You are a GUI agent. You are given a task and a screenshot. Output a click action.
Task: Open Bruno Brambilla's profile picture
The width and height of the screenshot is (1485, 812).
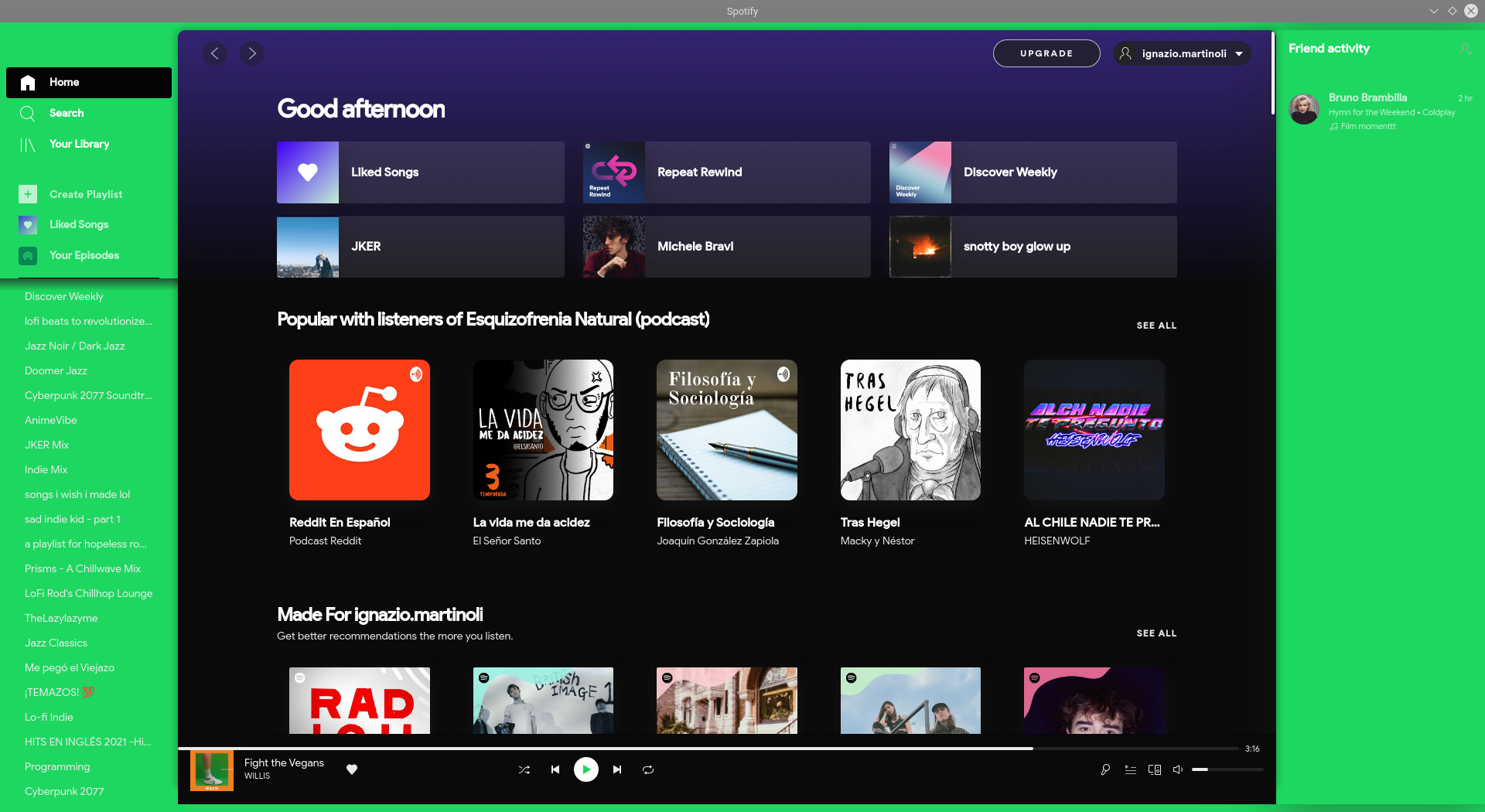[x=1304, y=109]
